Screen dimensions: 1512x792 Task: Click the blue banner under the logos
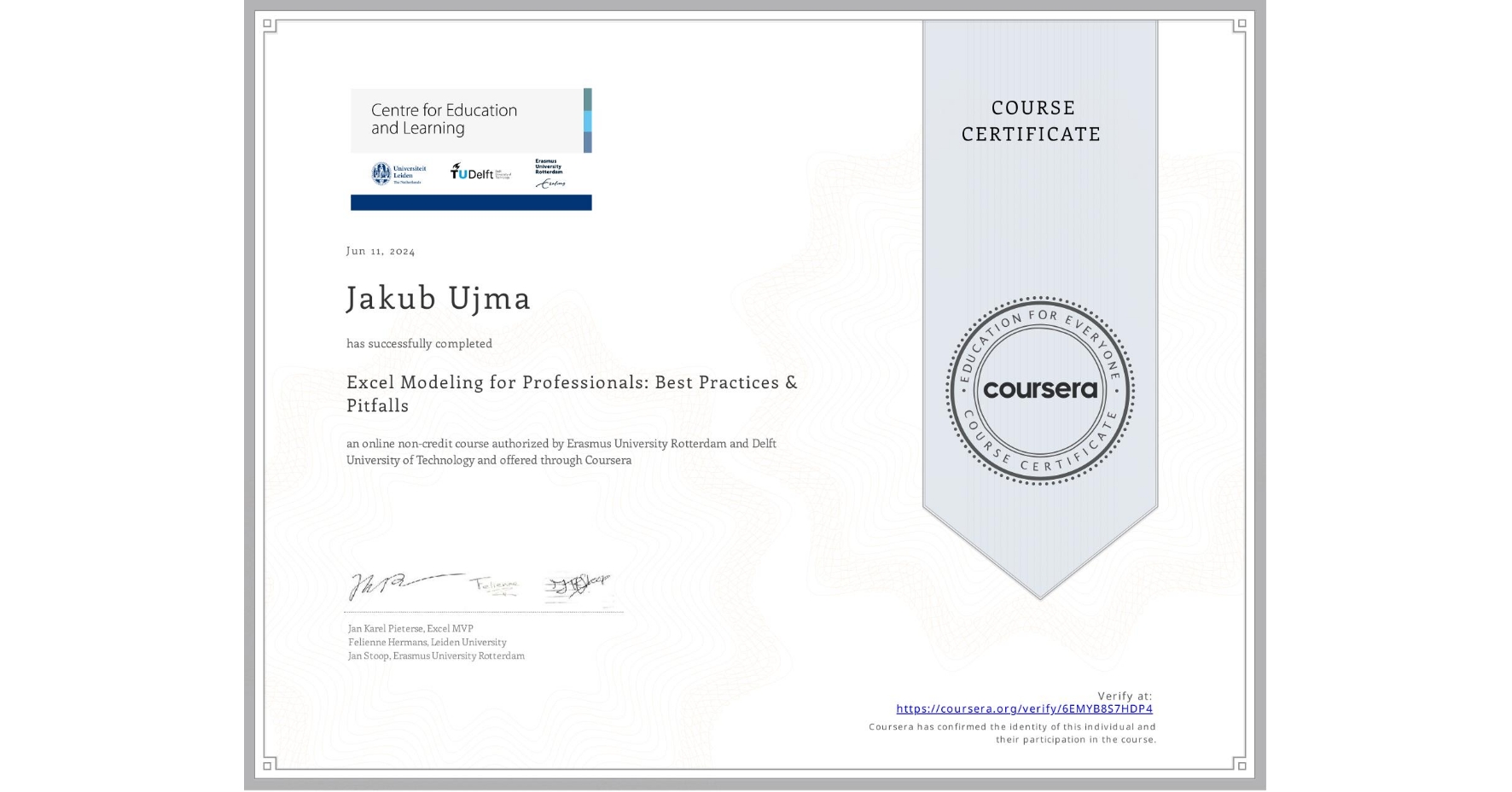coord(470,201)
